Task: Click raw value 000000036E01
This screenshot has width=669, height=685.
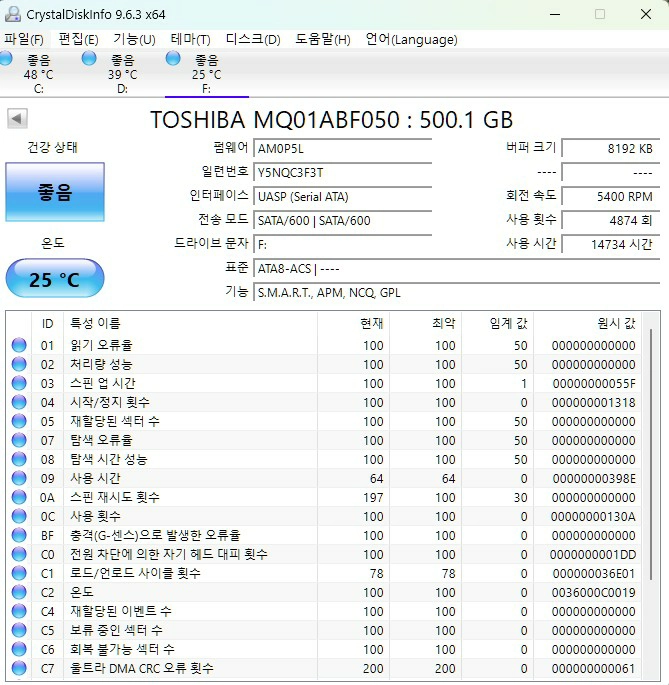Action: 594,573
